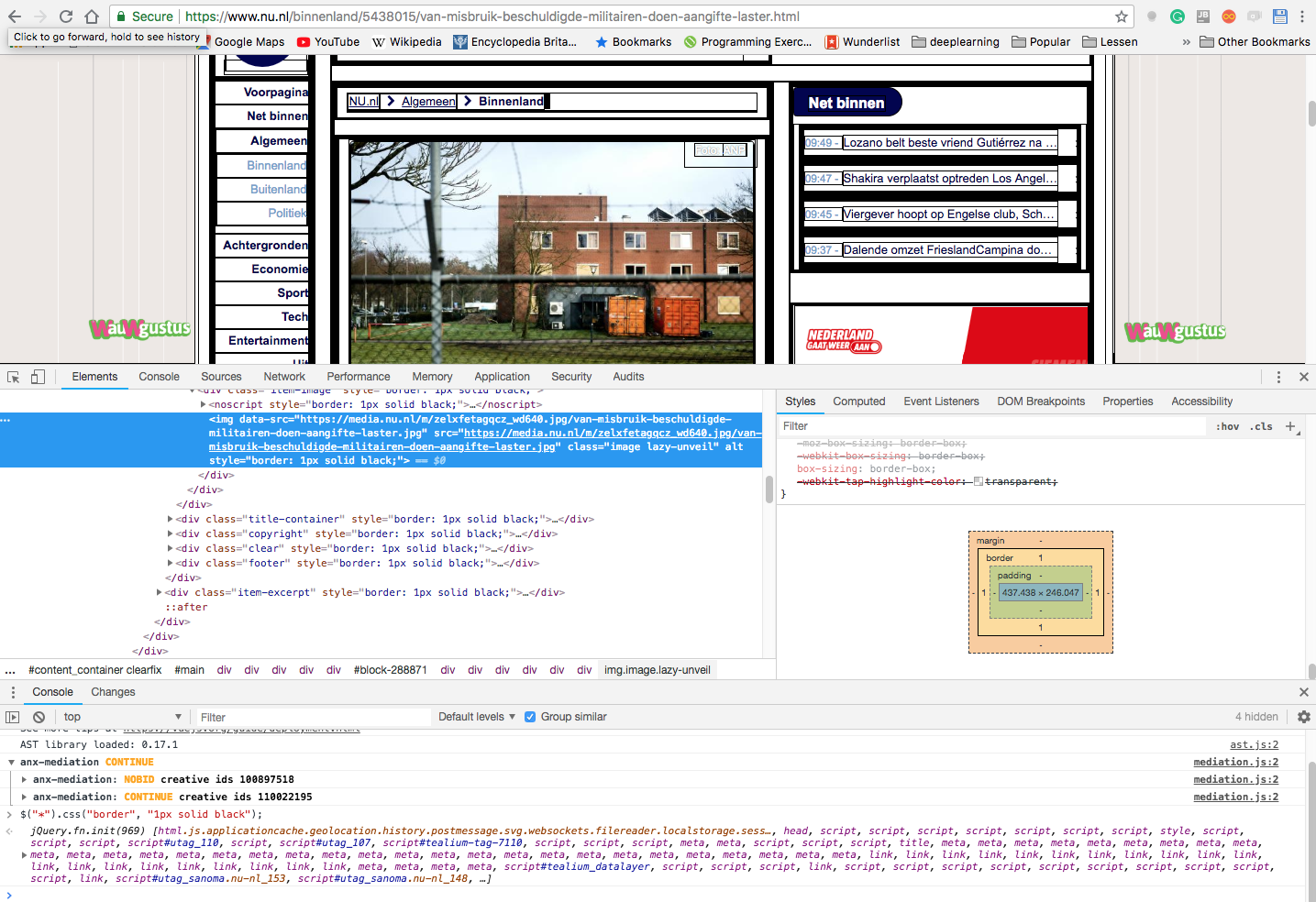Viewport: 1316px width, 902px height.
Task: Open the top context dropdown
Action: point(122,717)
